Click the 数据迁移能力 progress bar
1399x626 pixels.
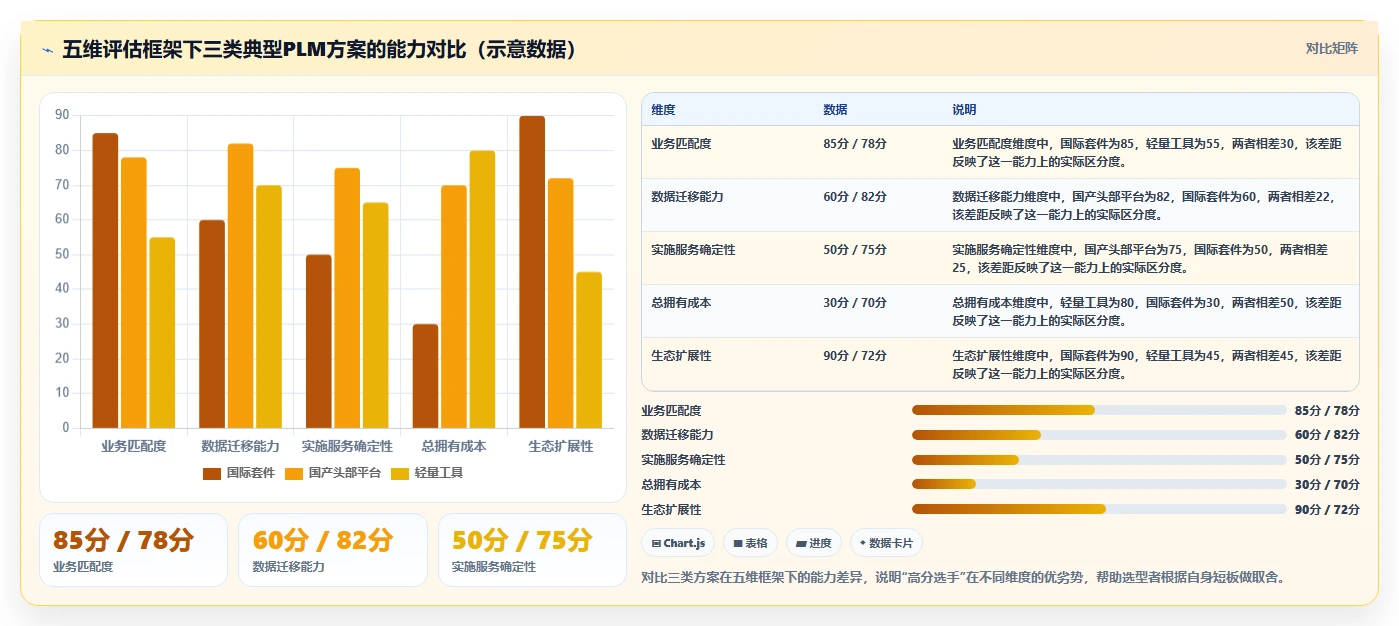coord(1099,435)
